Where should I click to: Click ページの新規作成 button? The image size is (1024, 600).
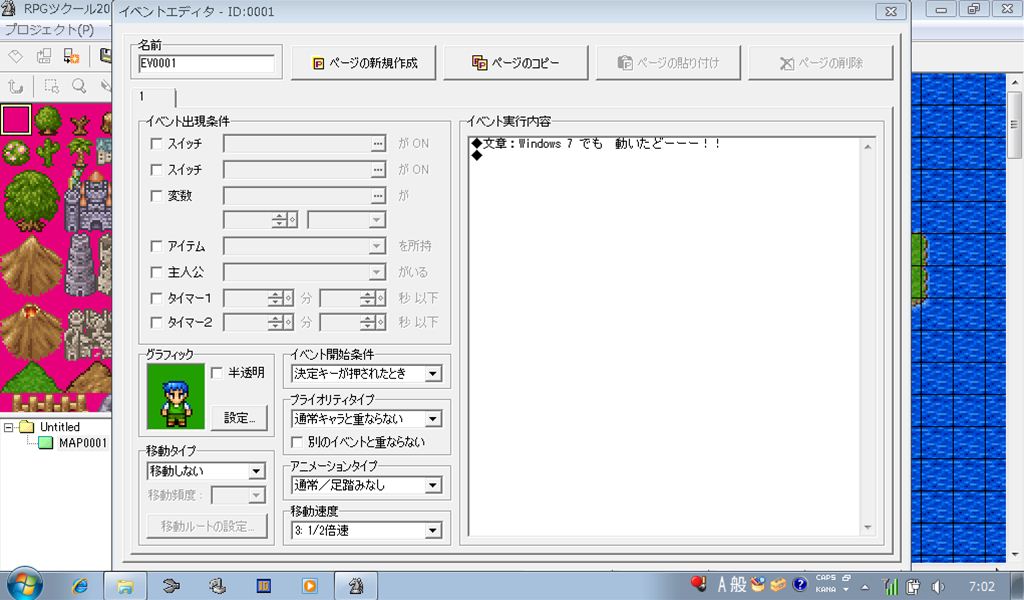pos(364,63)
